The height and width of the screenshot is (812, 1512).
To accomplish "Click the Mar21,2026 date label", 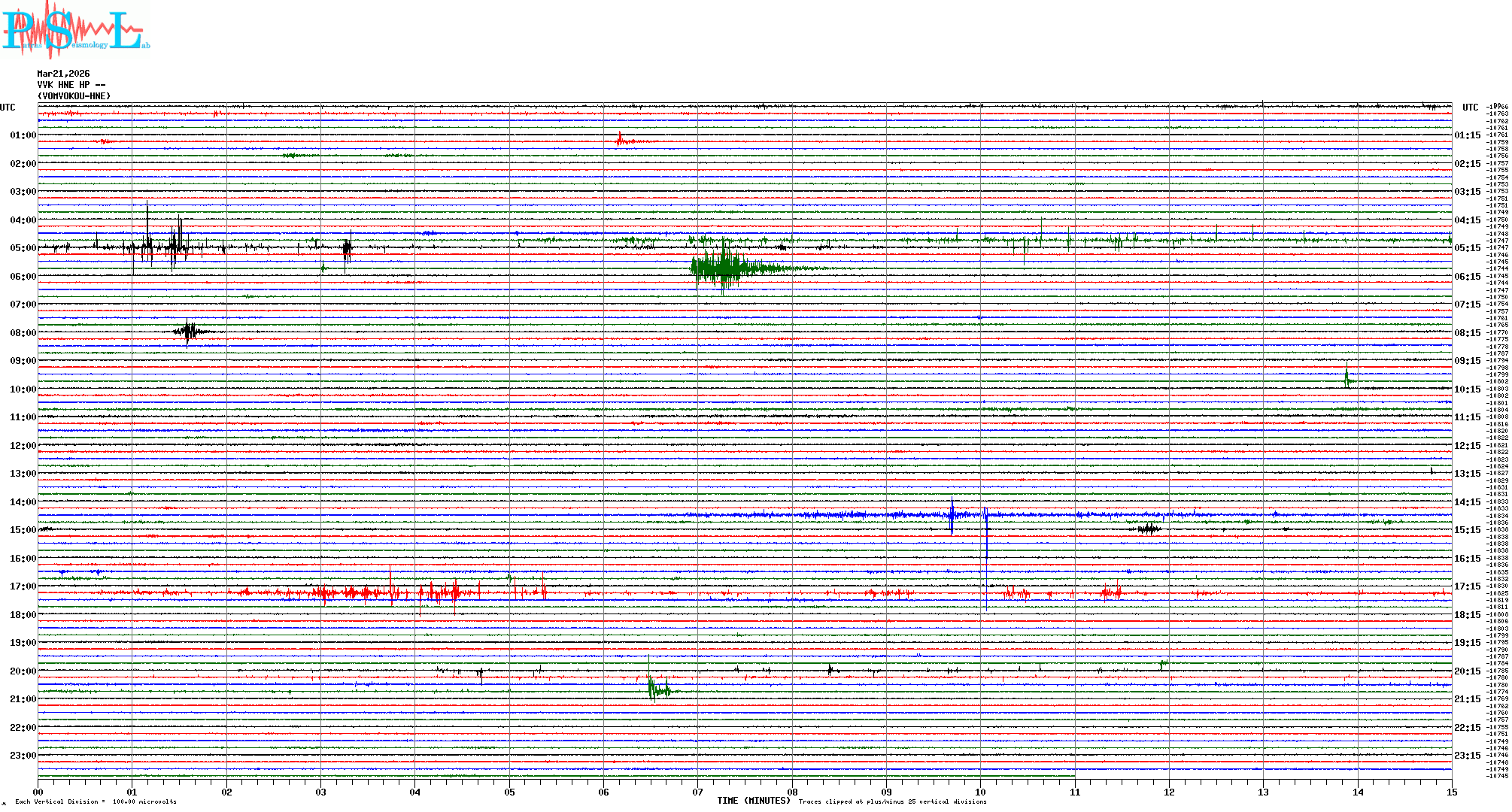I will point(63,74).
